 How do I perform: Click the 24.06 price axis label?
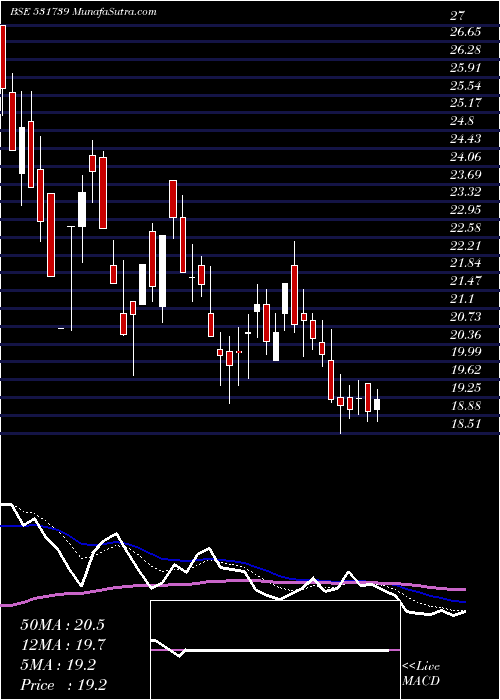pyautogui.click(x=466, y=156)
